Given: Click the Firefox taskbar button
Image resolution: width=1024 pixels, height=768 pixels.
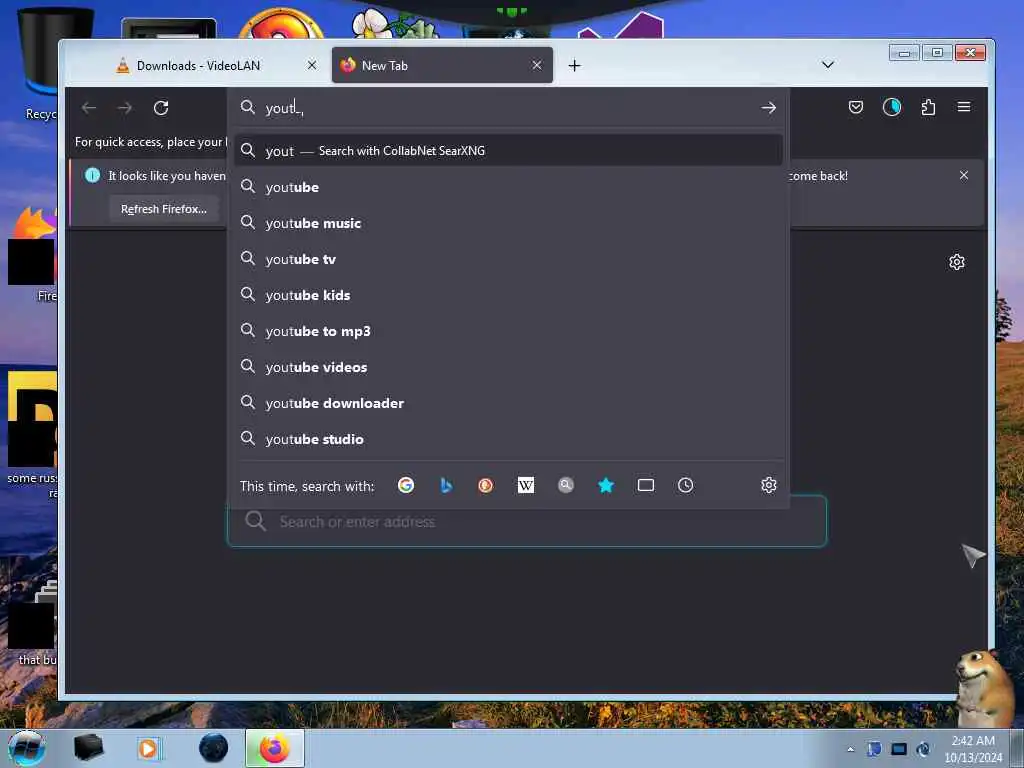Looking at the screenshot, I should [275, 748].
